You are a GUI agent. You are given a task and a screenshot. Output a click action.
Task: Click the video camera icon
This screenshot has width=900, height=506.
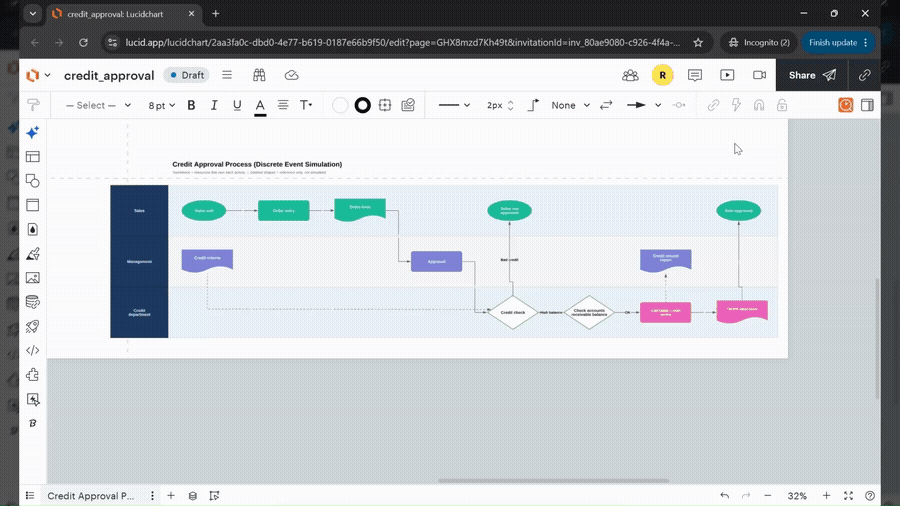coord(759,75)
